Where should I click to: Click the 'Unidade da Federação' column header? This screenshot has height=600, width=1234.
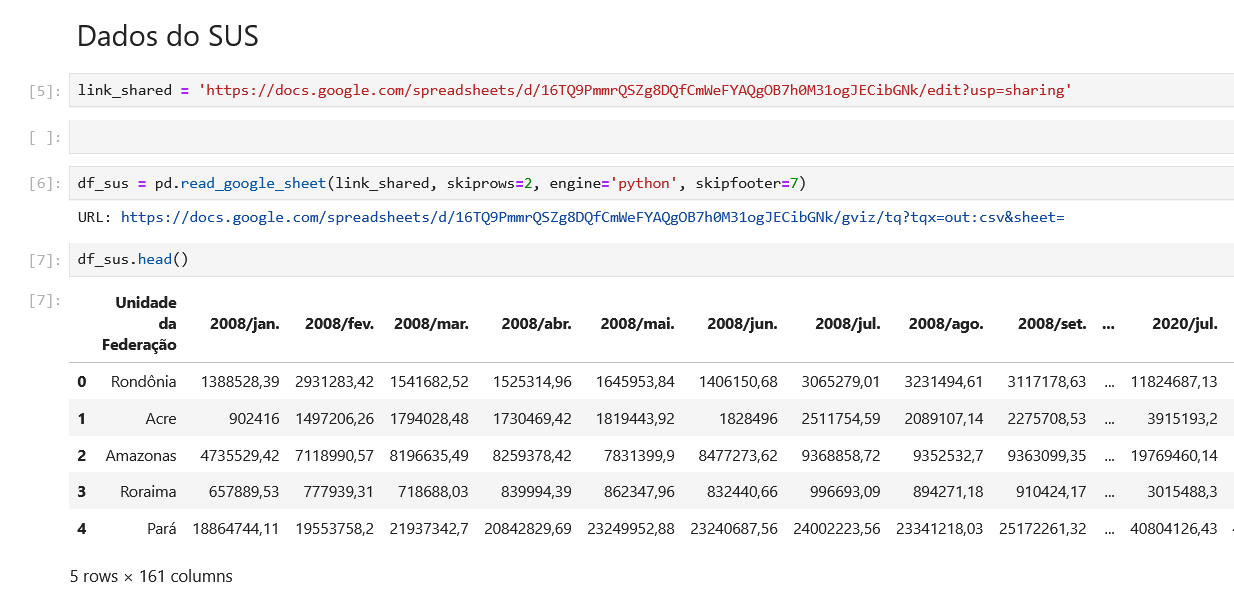[139, 323]
